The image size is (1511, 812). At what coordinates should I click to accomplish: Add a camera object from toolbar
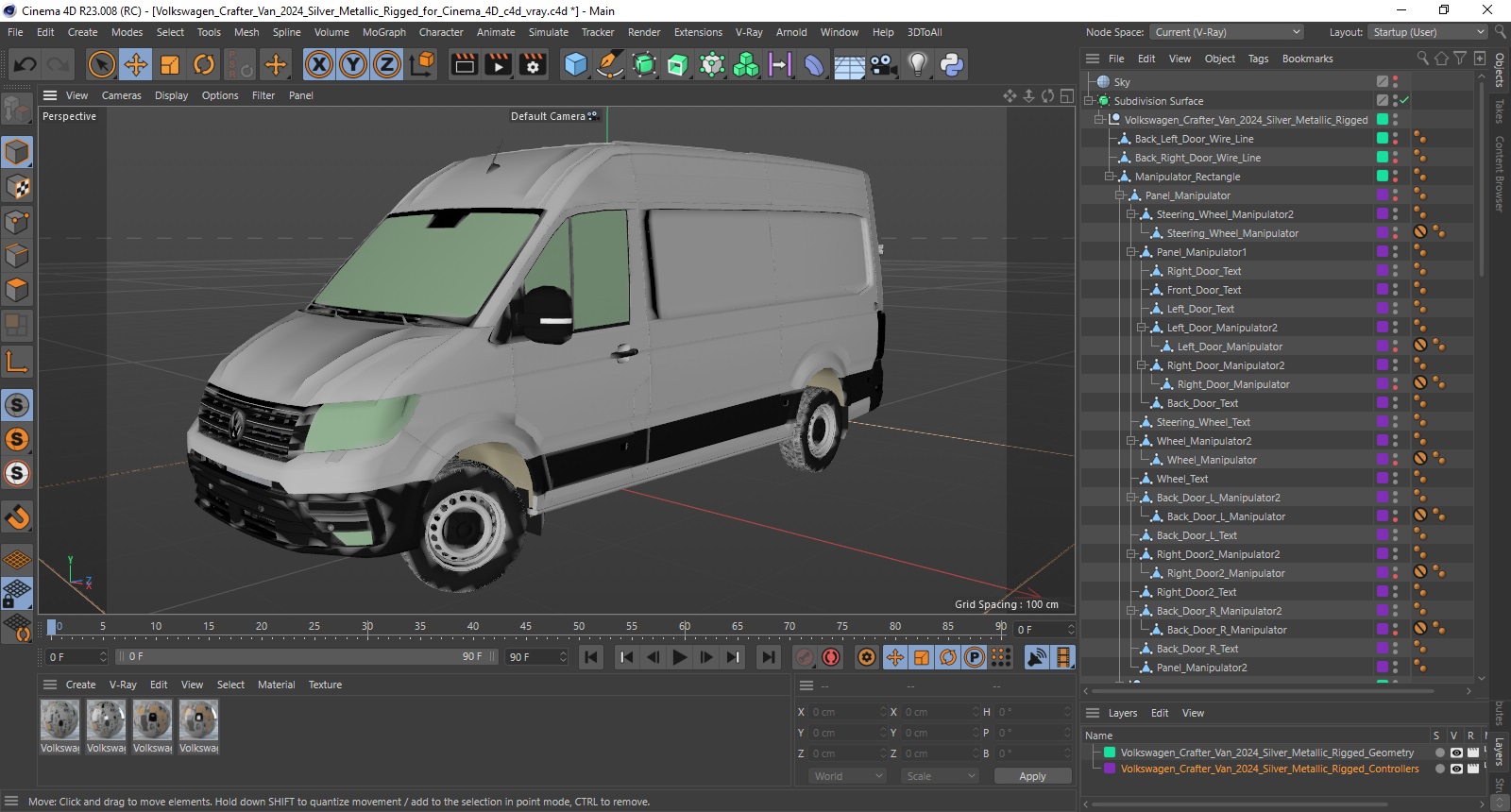coord(883,64)
